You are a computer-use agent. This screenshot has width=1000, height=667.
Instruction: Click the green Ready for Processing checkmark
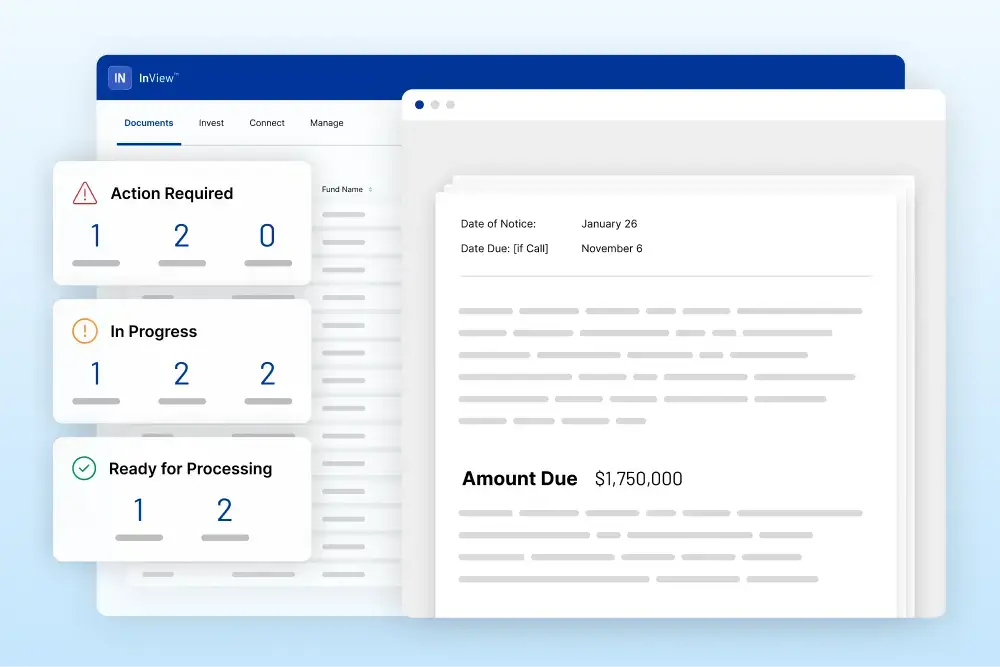pos(85,468)
